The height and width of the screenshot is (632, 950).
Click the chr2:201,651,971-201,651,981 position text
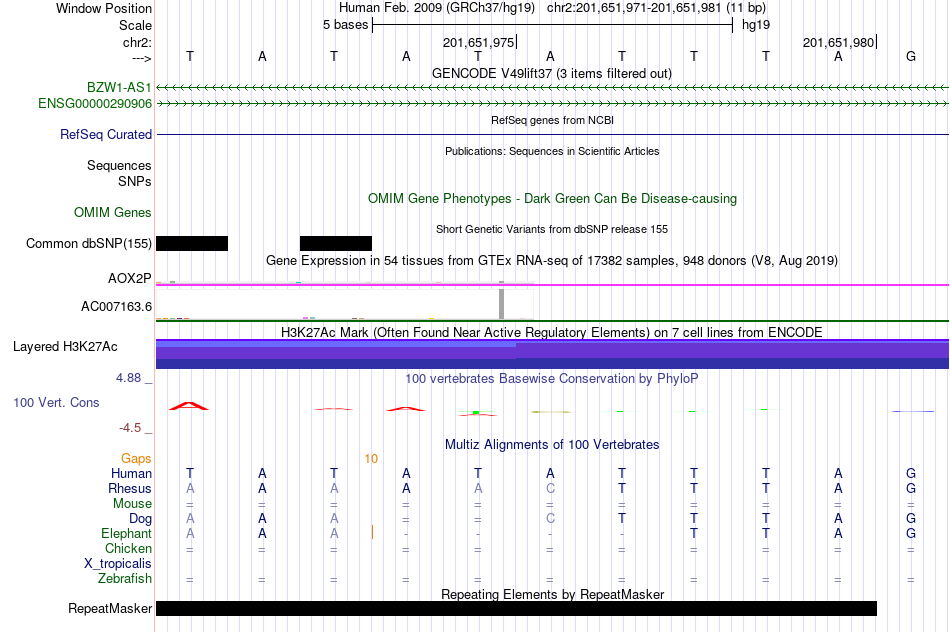point(656,8)
